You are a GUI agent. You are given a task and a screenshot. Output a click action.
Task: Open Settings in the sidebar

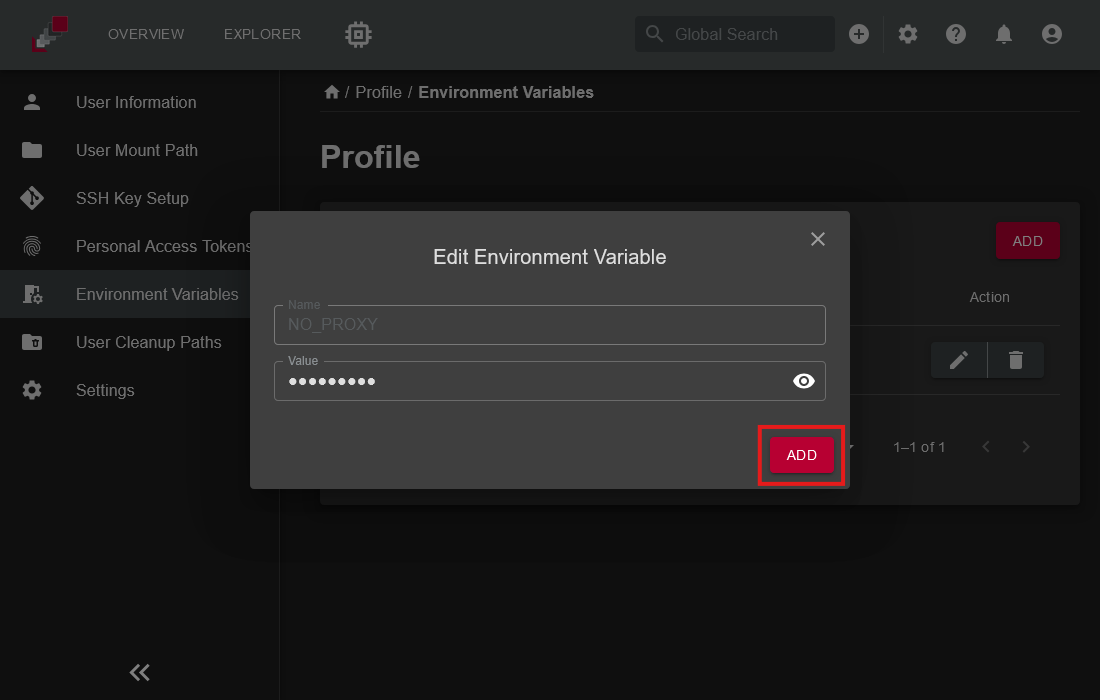(x=140, y=391)
